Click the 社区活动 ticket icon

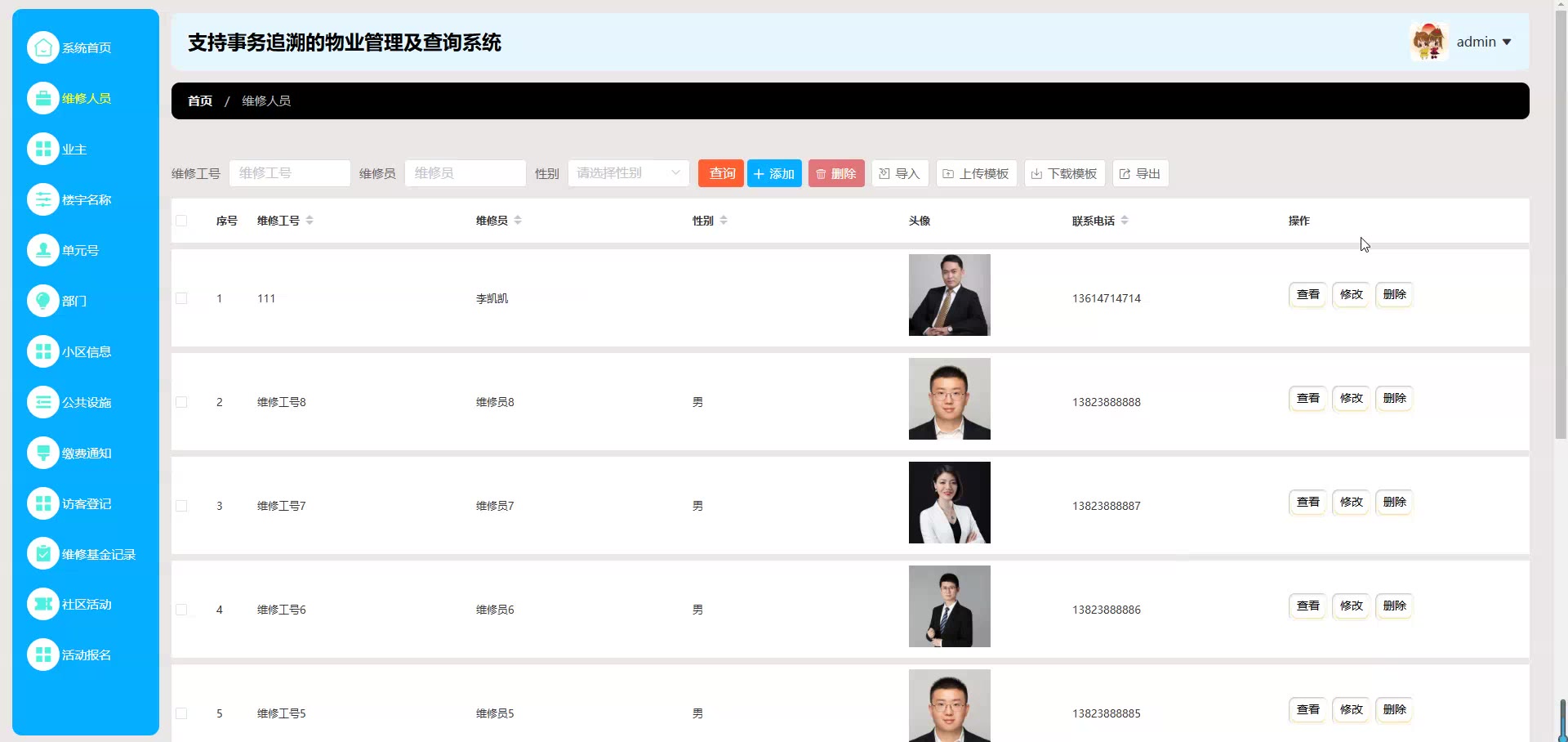tap(43, 605)
